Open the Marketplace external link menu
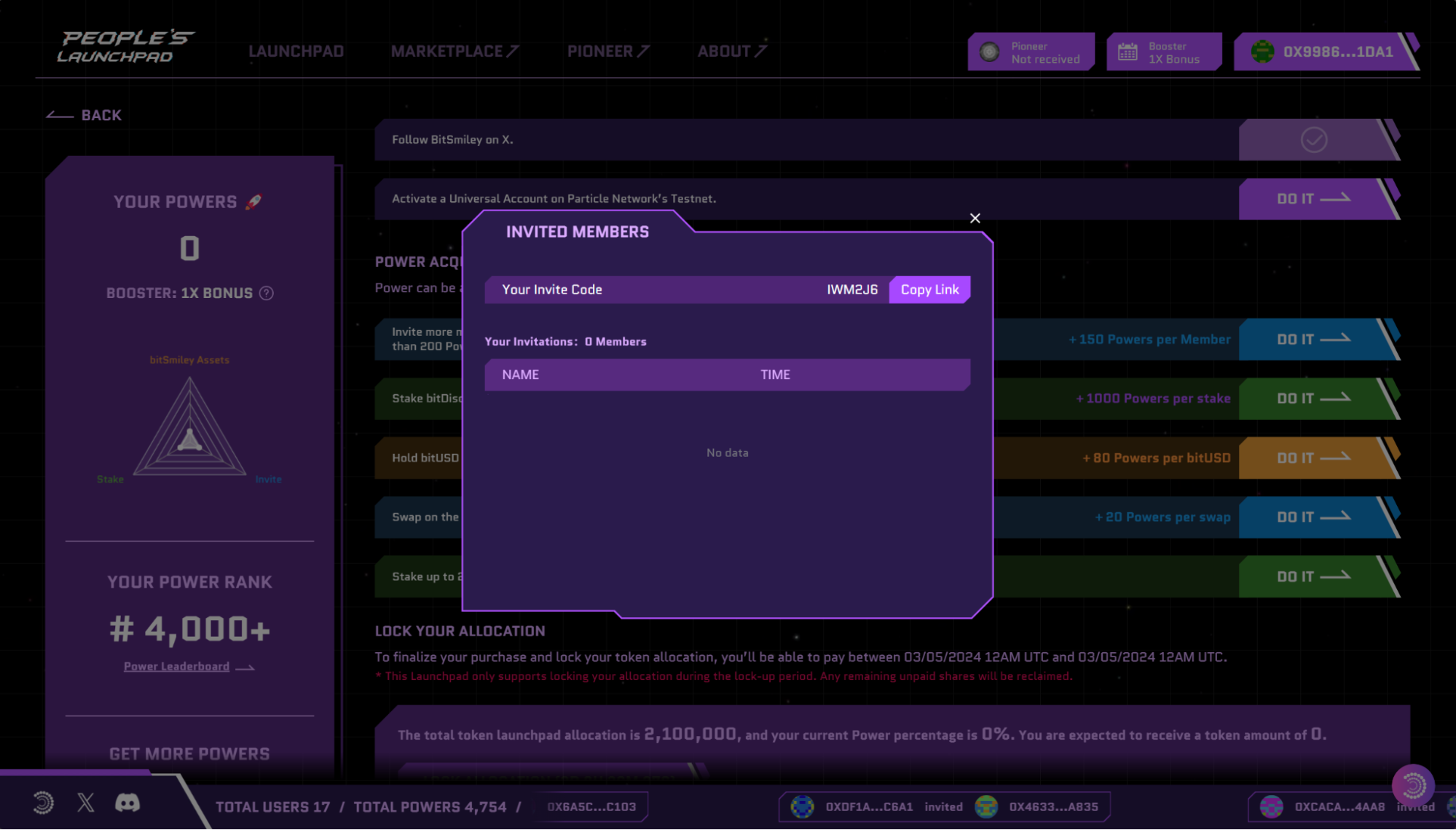The image size is (1456, 830). pos(454,52)
